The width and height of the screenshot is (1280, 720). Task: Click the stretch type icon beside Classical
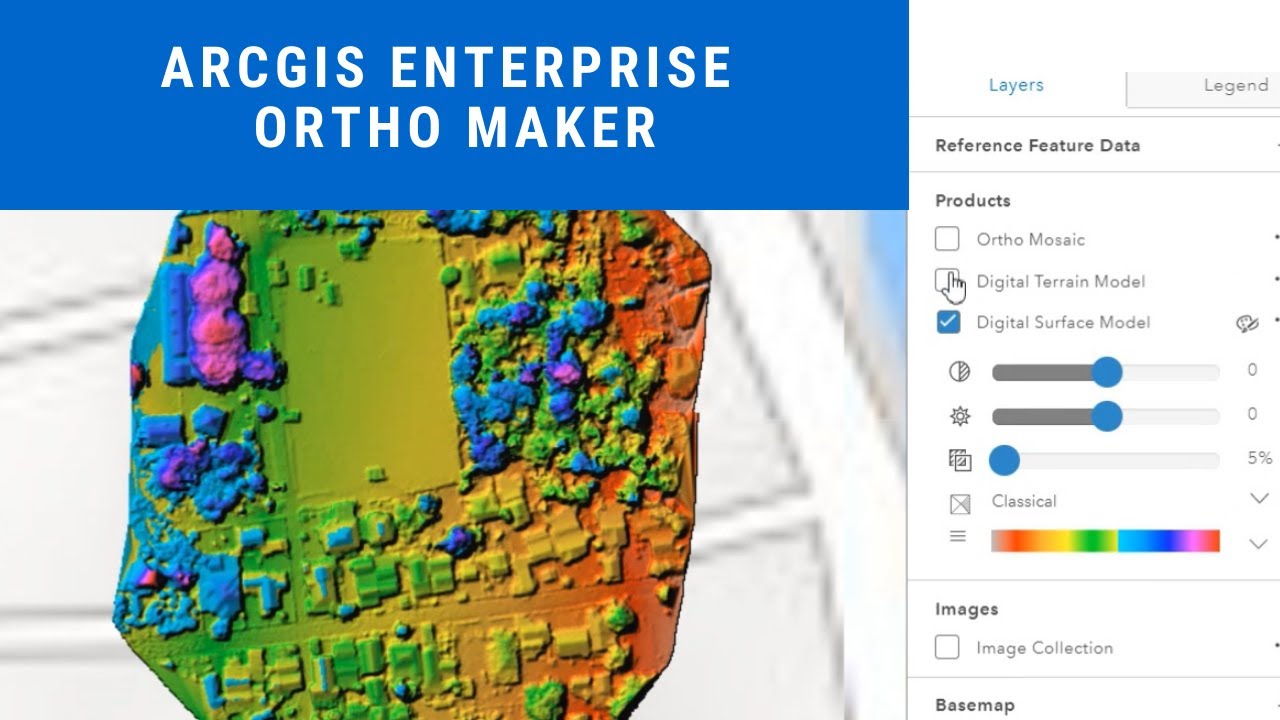click(959, 503)
